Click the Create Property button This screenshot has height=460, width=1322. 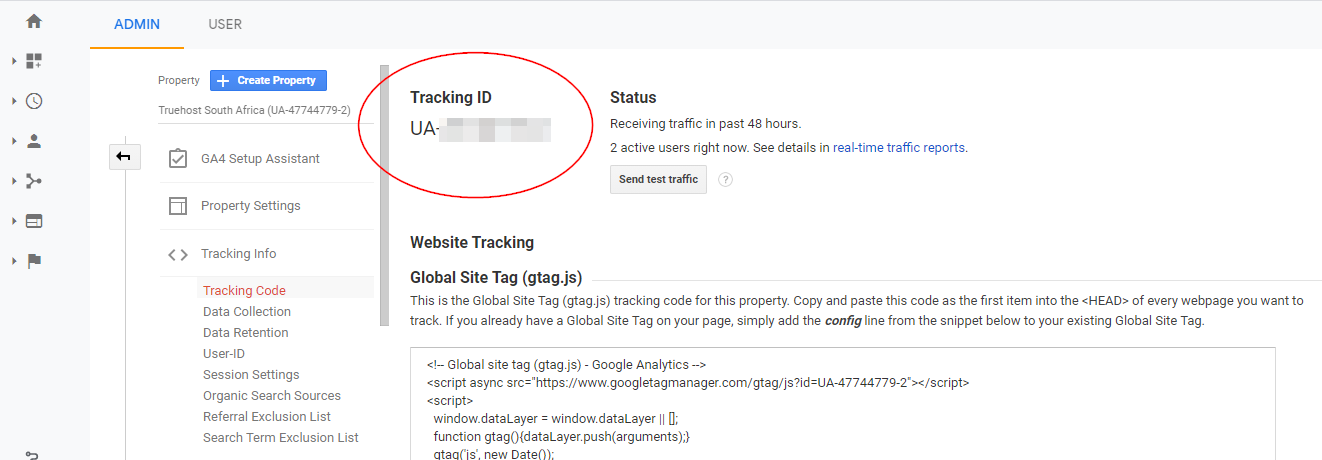(268, 80)
